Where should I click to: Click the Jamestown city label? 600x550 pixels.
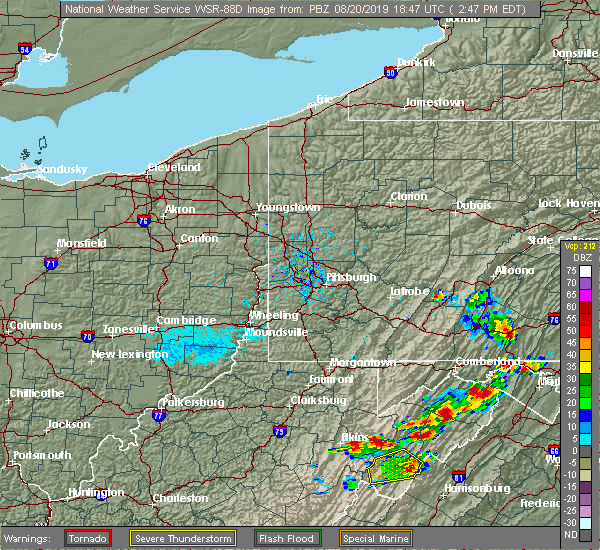coord(435,103)
